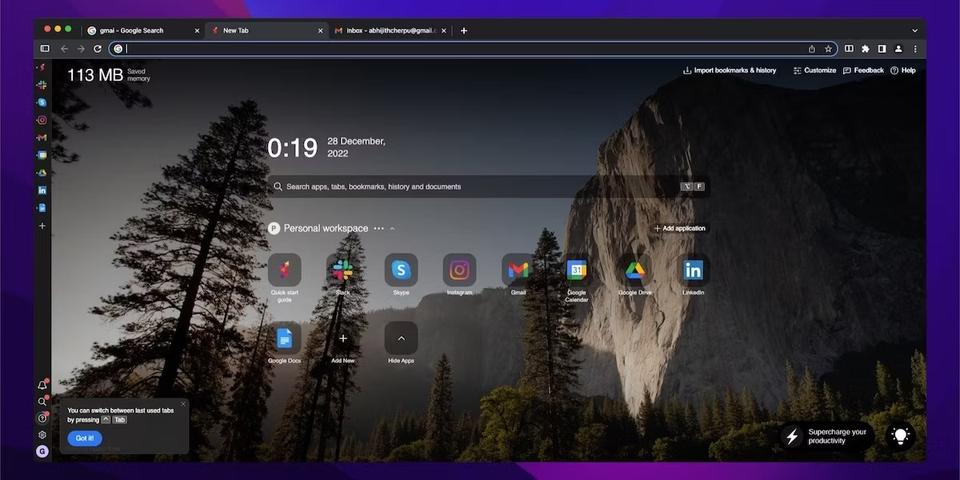
Task: Go forward with the forward arrow
Action: (81, 49)
